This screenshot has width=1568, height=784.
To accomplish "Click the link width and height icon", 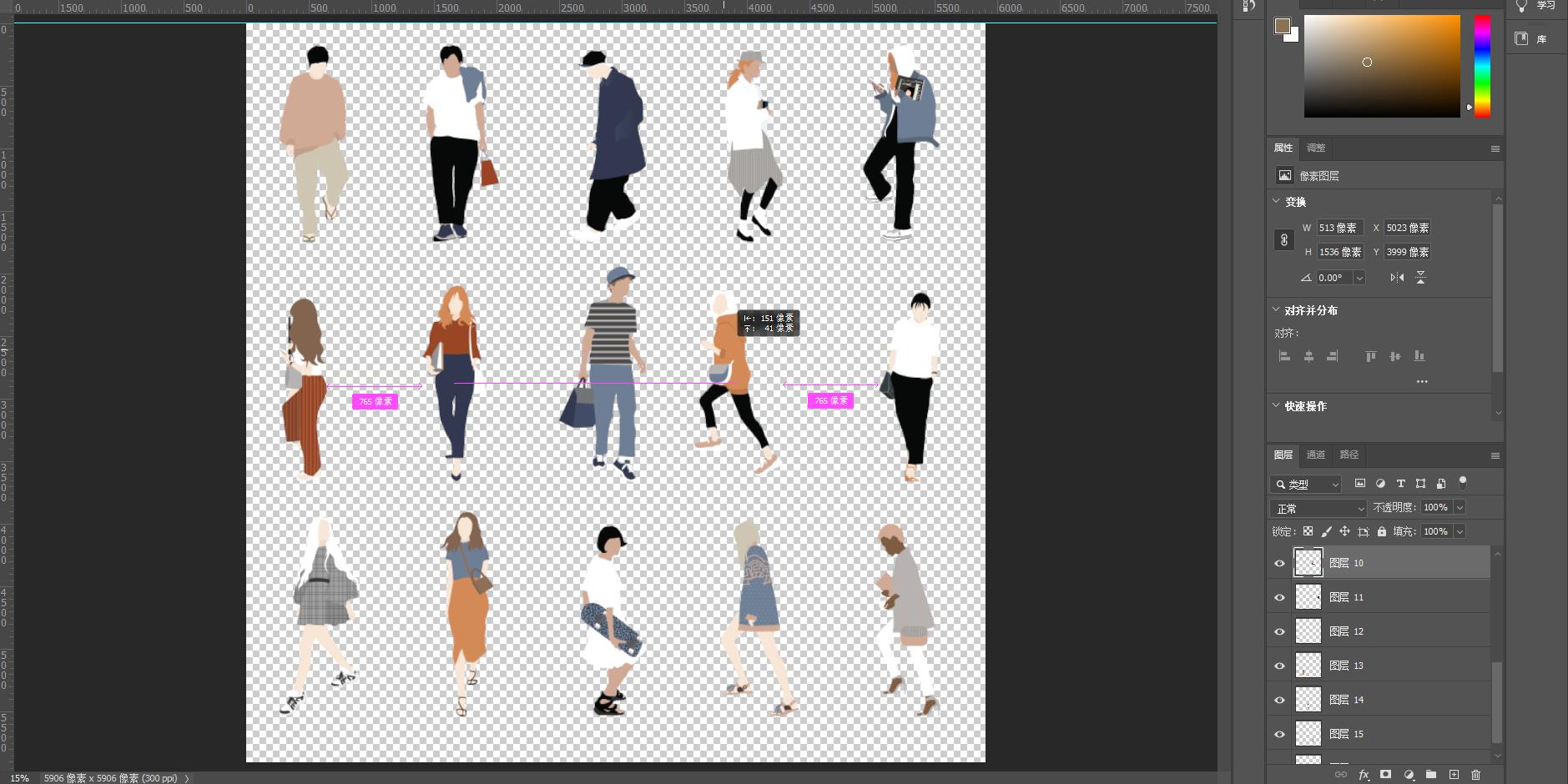I will (1283, 240).
